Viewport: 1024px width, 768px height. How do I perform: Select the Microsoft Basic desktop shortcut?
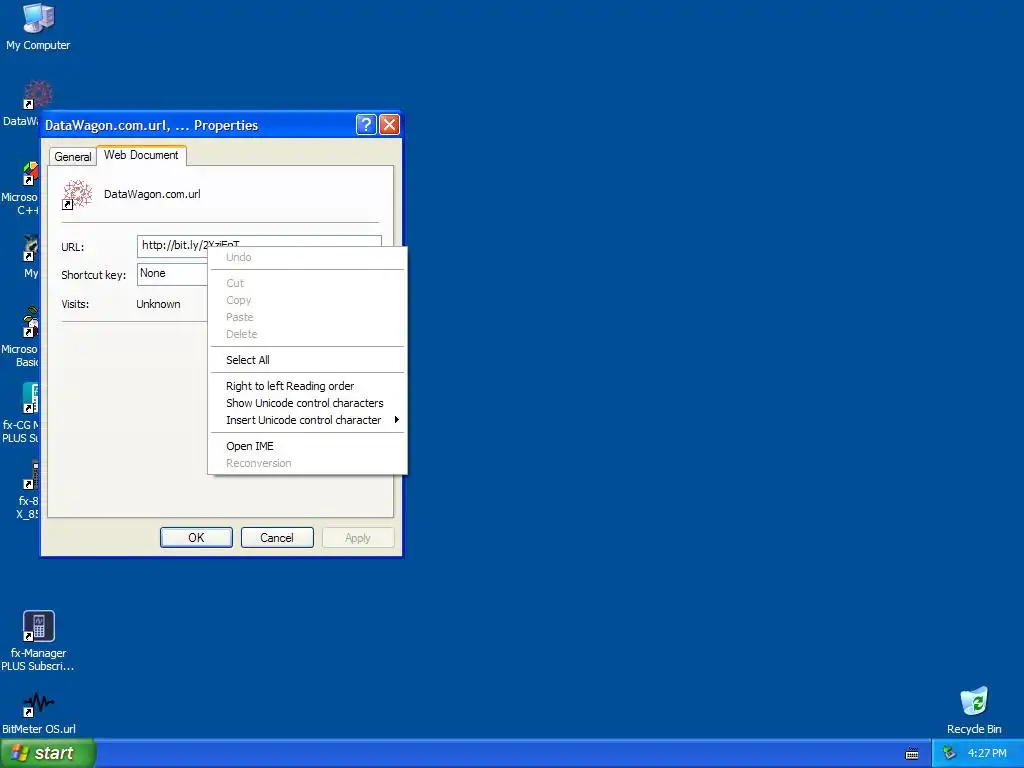point(30,322)
